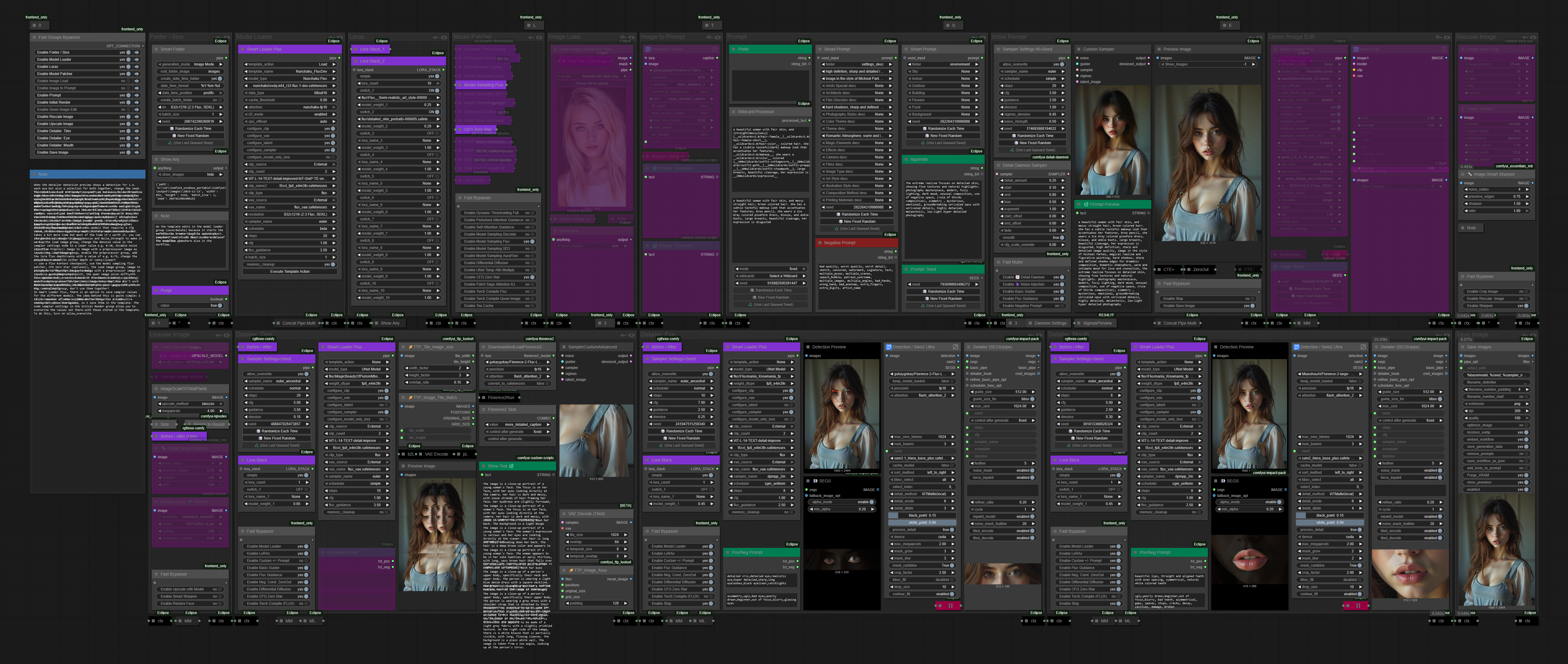Click the eye icon on Model Patcher group header
This screenshot has height=664, width=1568.
[x=540, y=37]
